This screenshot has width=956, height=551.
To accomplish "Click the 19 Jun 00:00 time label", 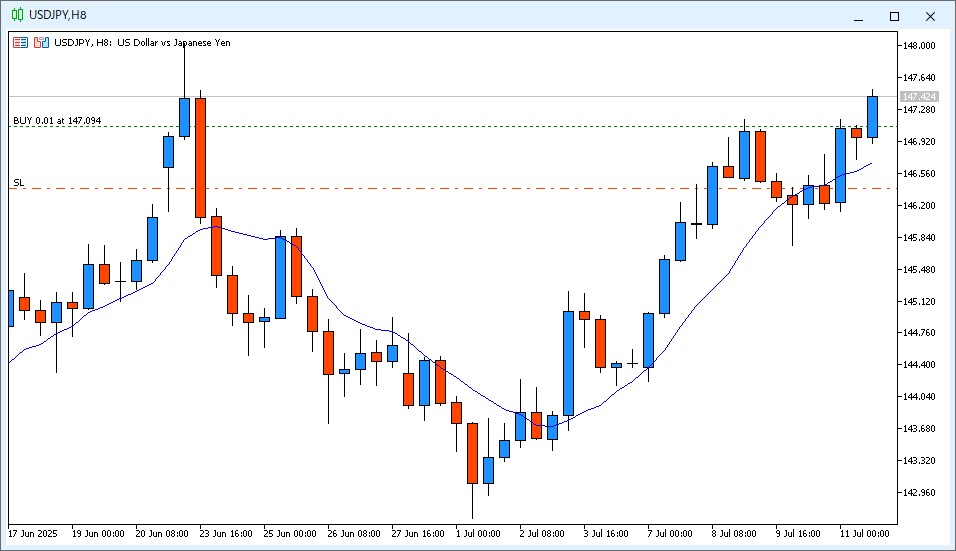I will pyautogui.click(x=98, y=533).
